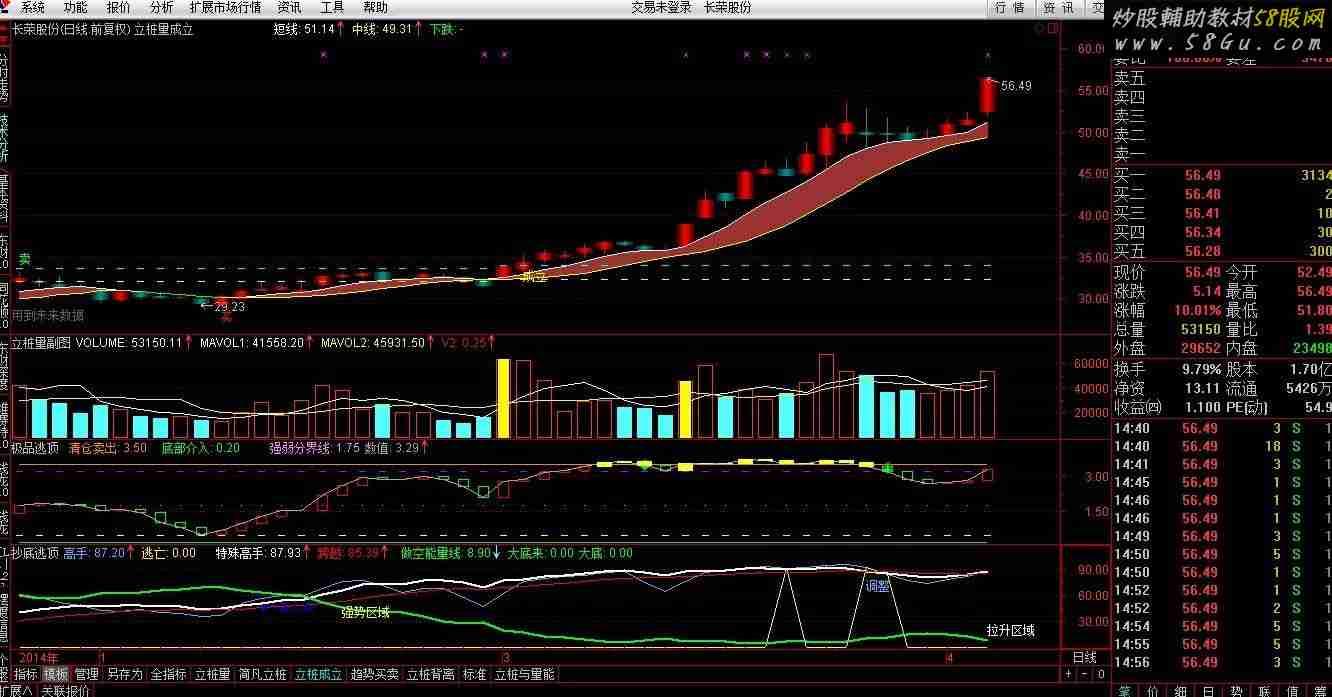
Task: Open the 扩展市场行情 menu
Action: [x=226, y=7]
